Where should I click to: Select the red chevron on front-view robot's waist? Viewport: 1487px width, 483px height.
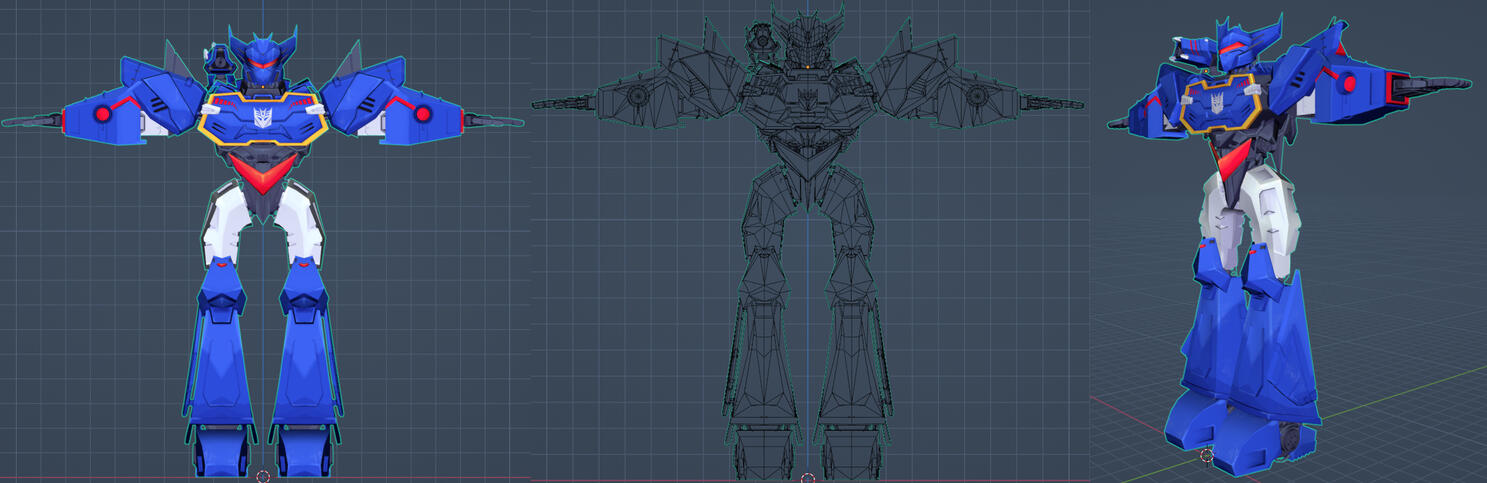264,172
